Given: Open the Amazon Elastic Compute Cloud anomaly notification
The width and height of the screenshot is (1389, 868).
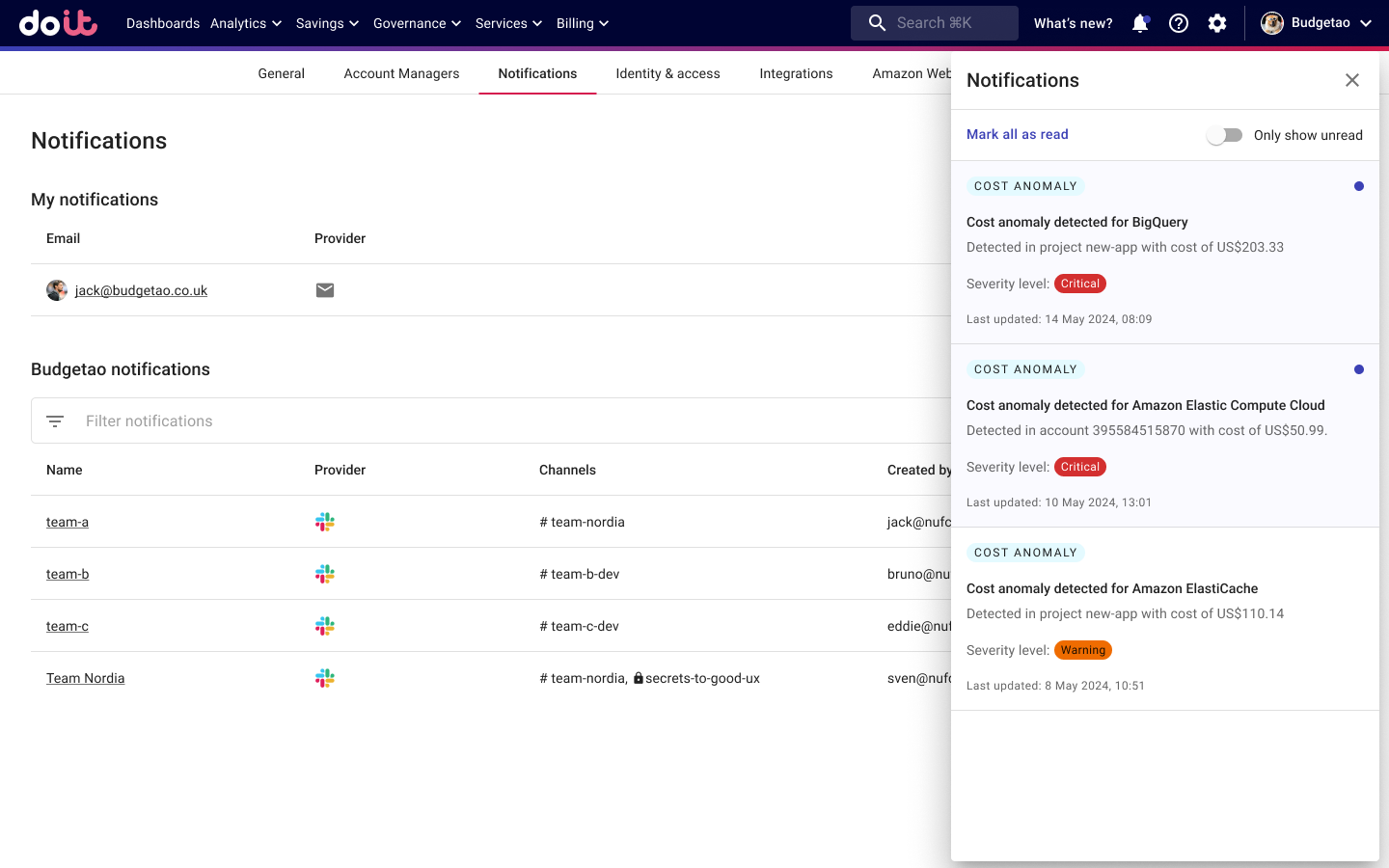Looking at the screenshot, I should 1165,436.
